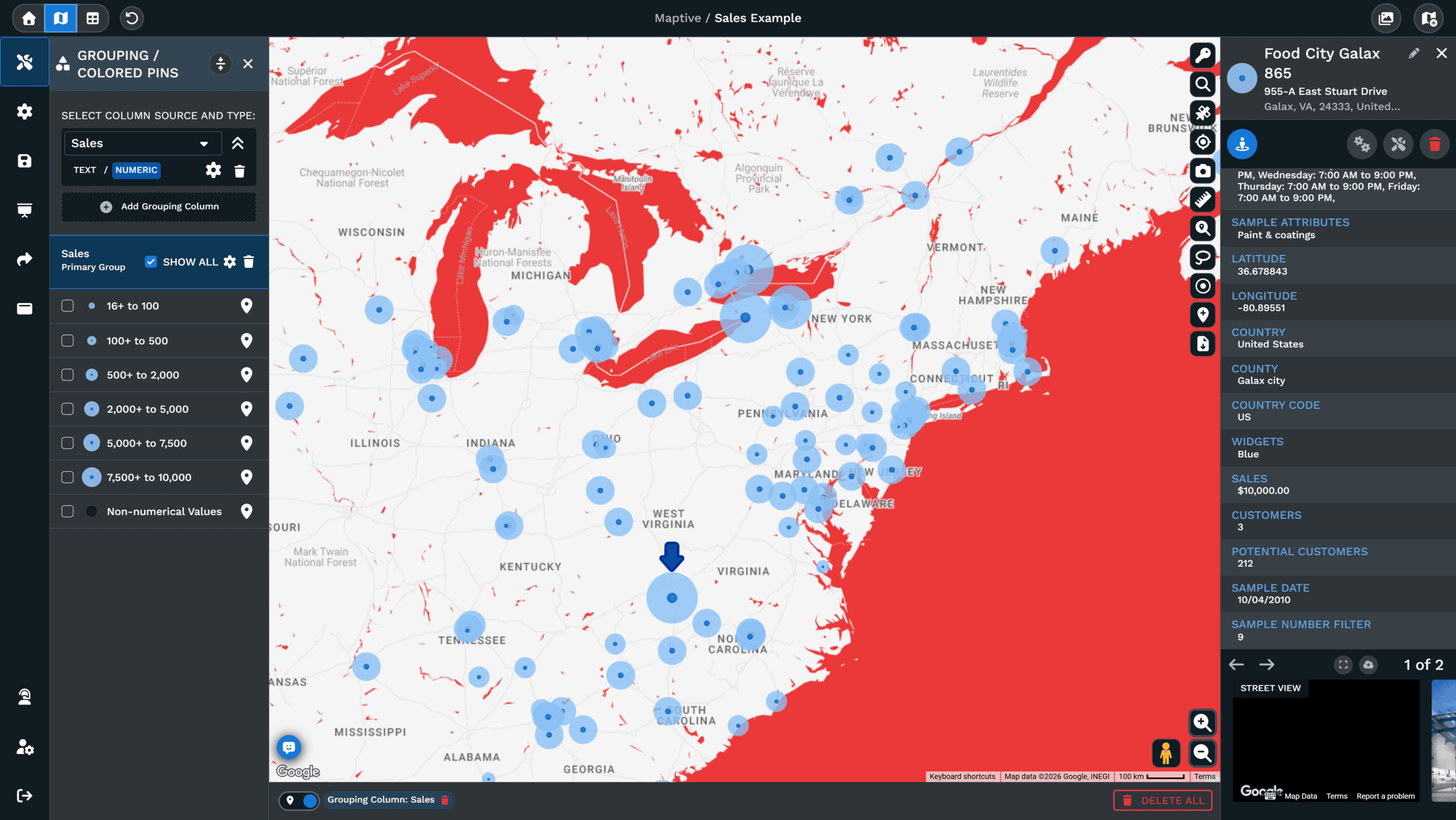
Task: Click the map search magnifier icon
Action: (x=1202, y=84)
